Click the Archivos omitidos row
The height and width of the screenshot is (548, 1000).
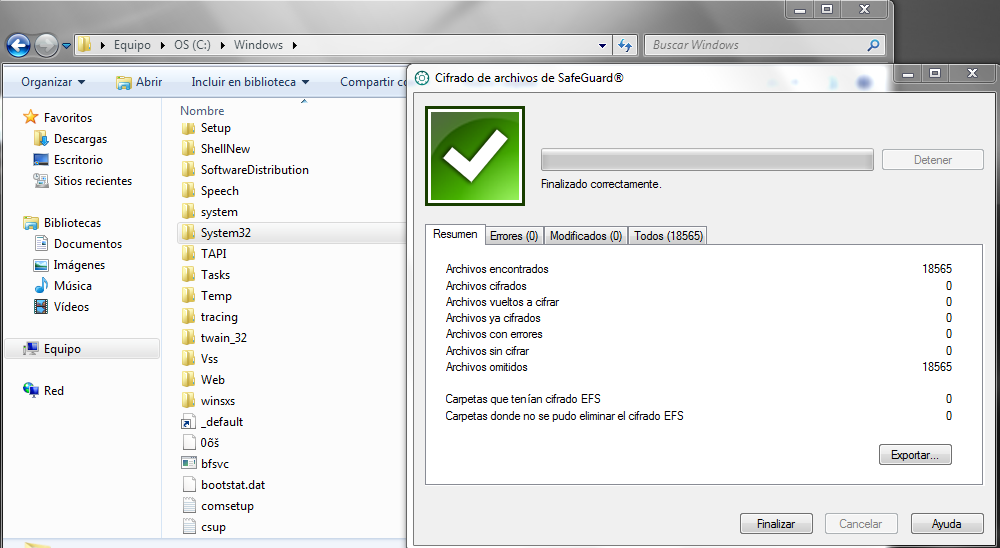[698, 367]
